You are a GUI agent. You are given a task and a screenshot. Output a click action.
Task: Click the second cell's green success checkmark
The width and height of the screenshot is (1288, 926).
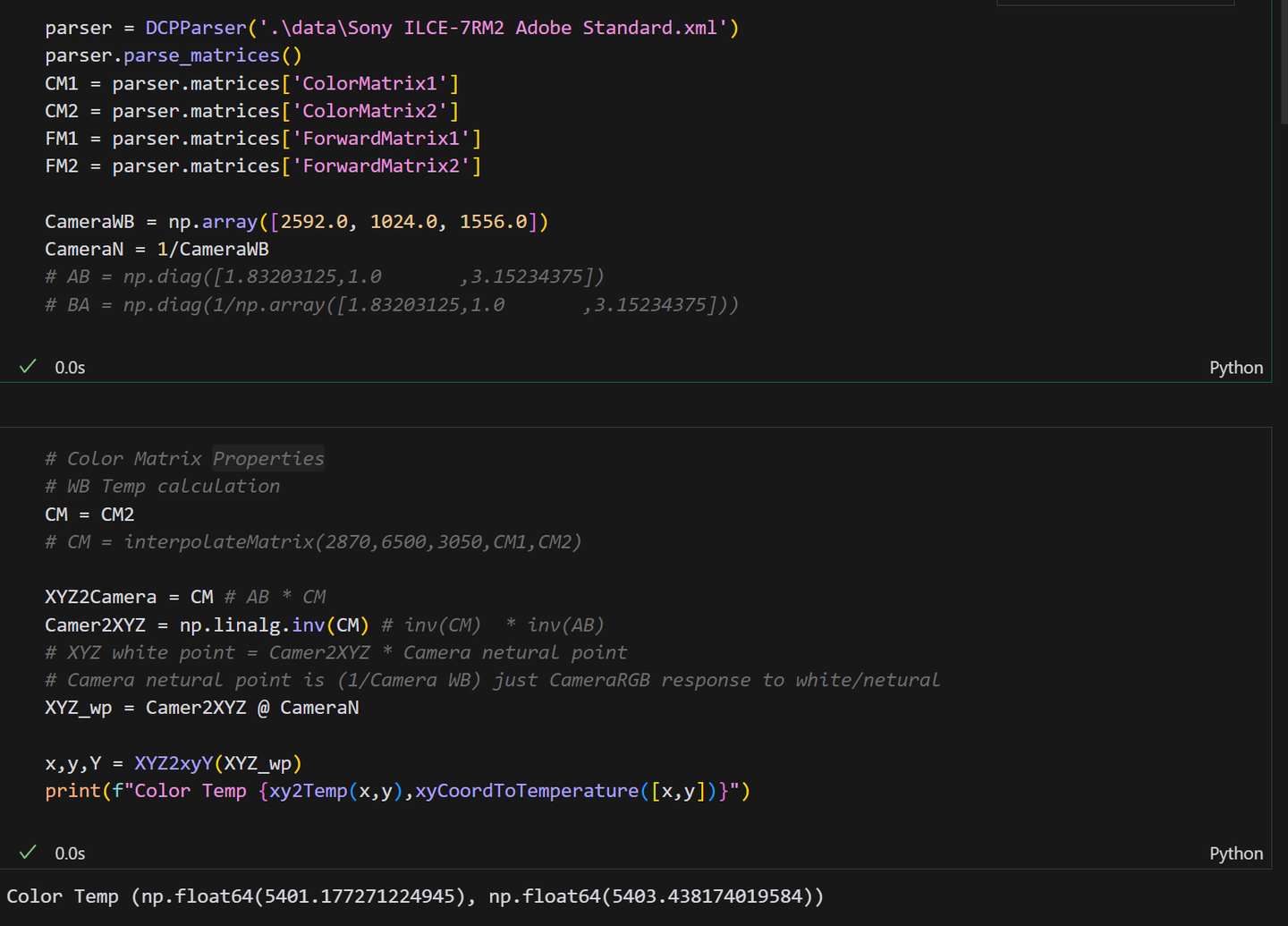[28, 853]
